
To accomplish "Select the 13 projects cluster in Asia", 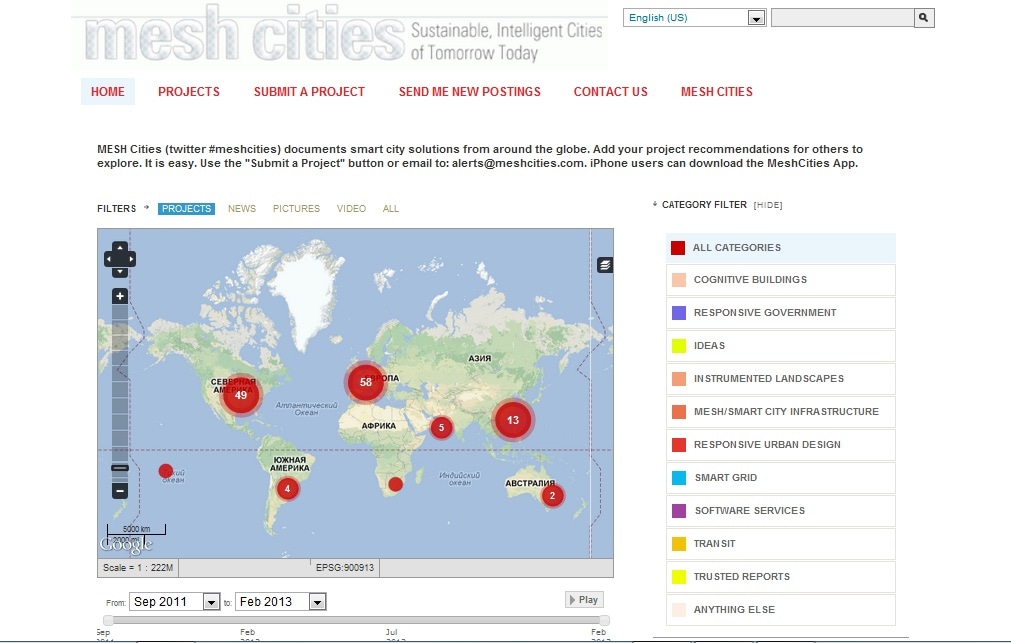I will pyautogui.click(x=513, y=420).
